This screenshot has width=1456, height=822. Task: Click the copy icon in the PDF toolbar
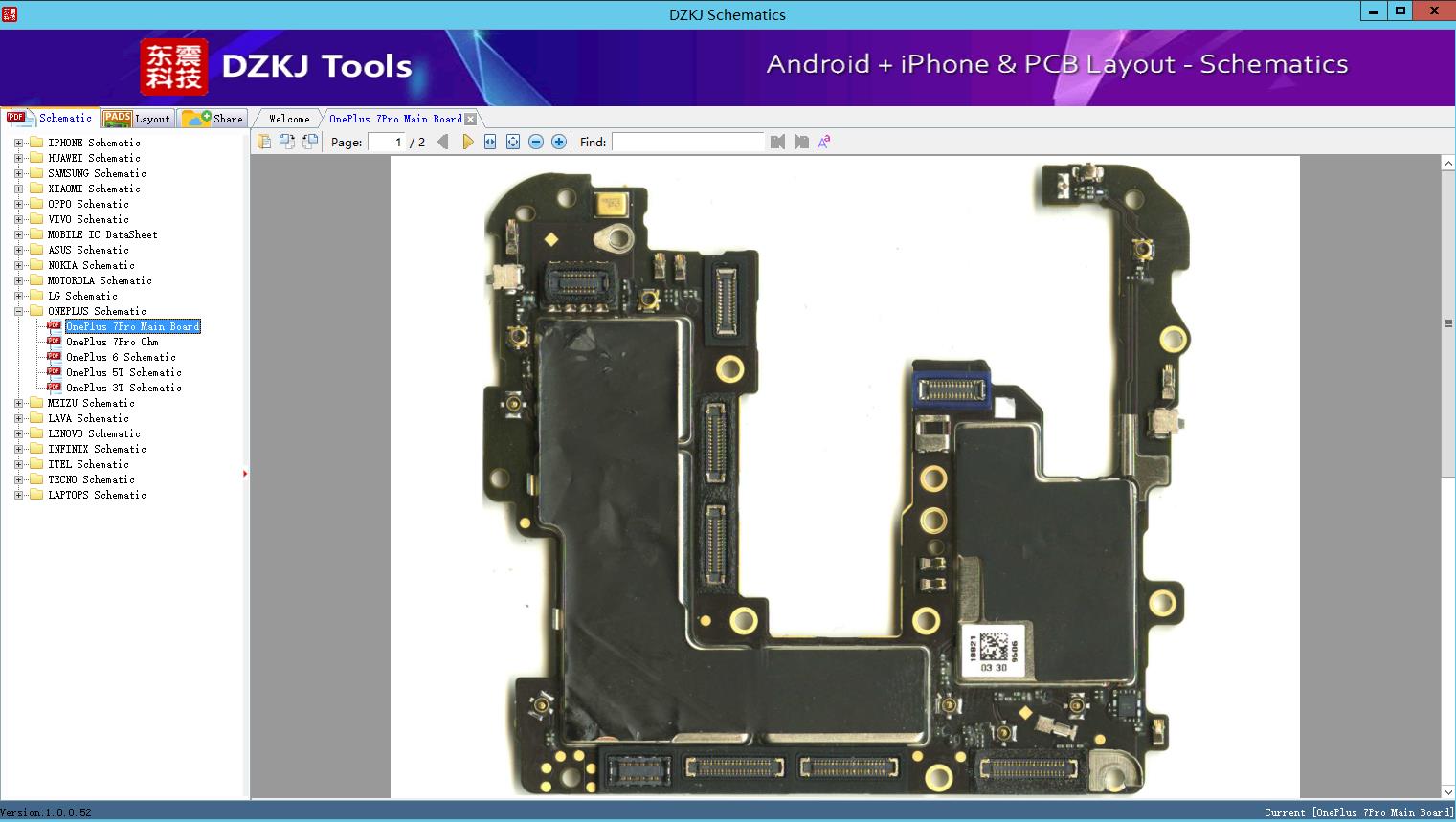264,142
